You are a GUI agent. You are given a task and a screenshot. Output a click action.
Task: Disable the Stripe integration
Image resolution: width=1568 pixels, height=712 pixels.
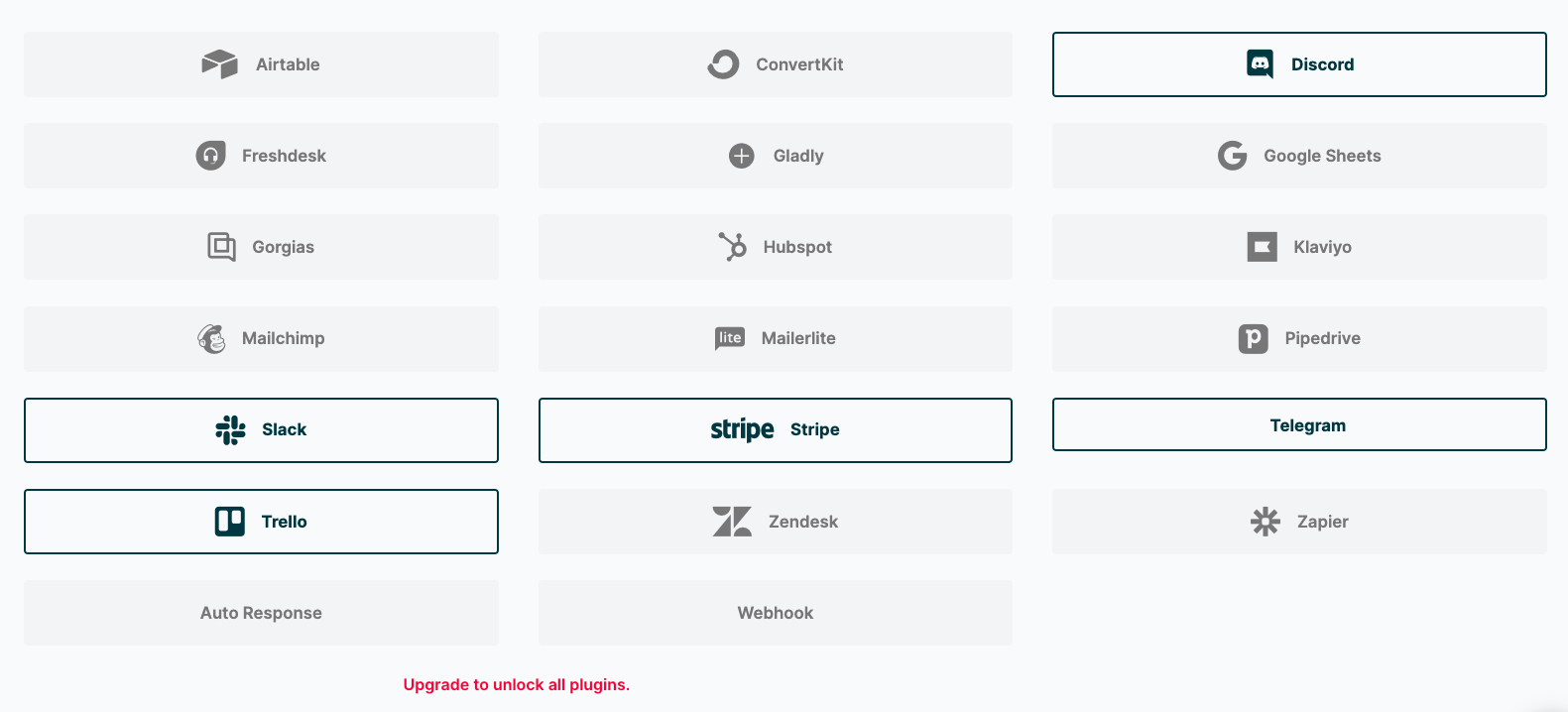(775, 429)
